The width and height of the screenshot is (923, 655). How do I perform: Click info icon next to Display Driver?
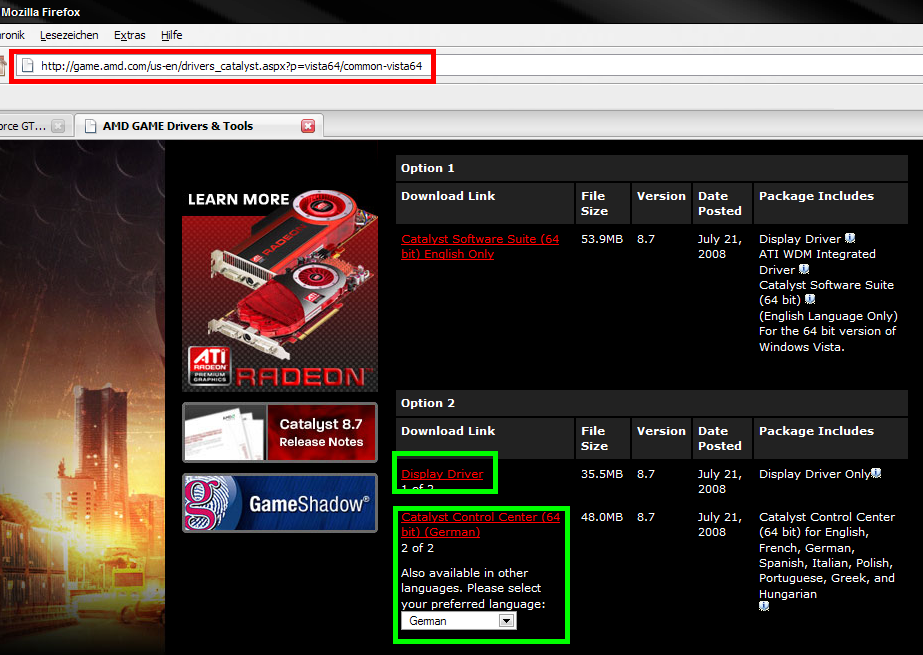tap(850, 238)
